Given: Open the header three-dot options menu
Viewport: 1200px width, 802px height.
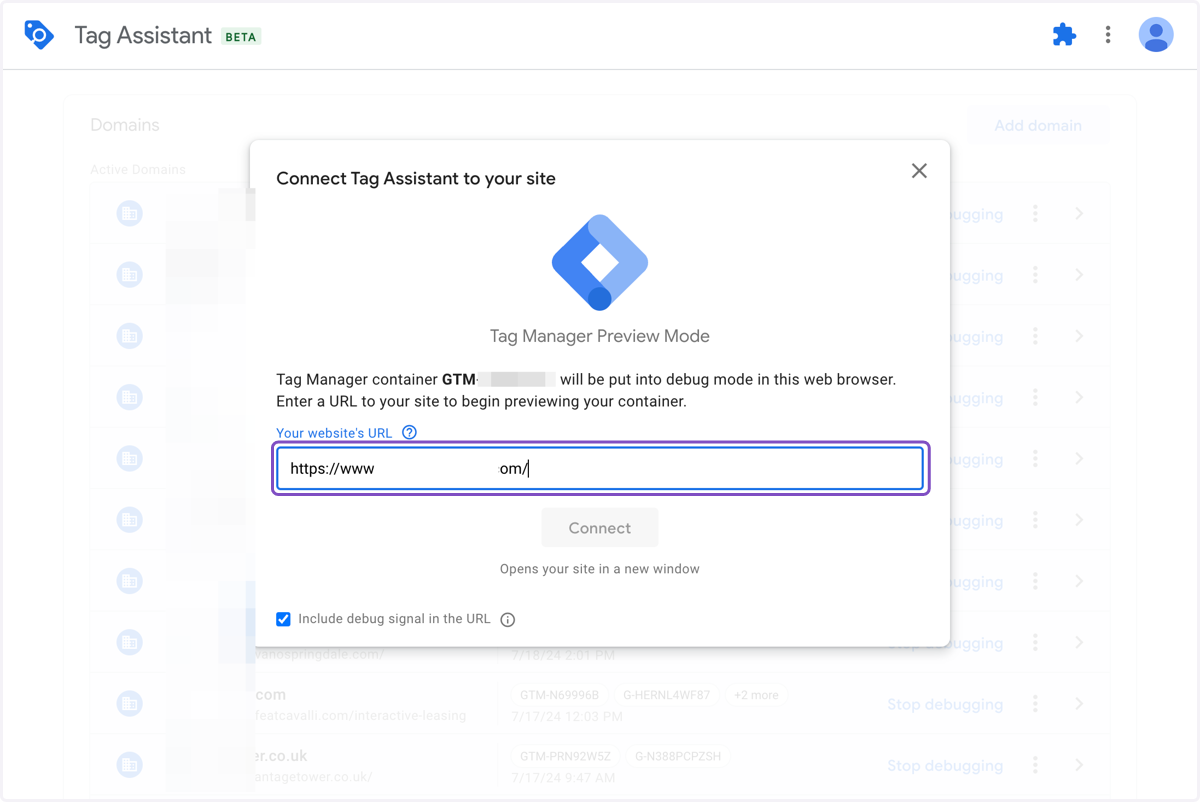Looking at the screenshot, I should 1108,35.
